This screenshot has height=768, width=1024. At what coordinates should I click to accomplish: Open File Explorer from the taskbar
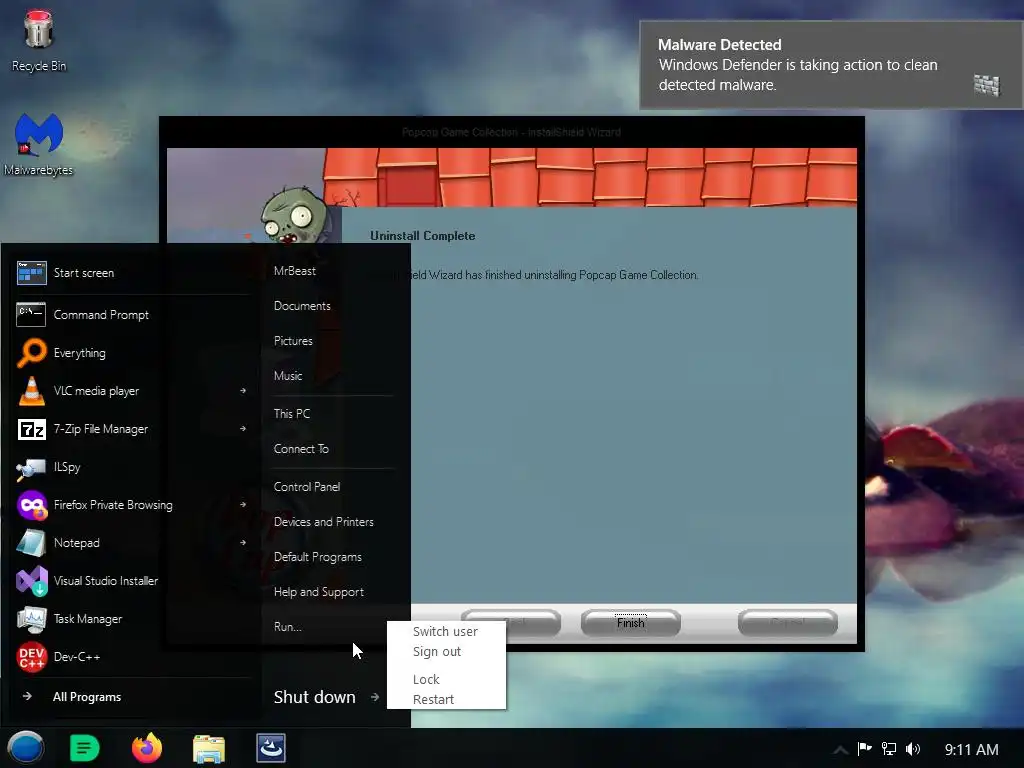[x=209, y=748]
